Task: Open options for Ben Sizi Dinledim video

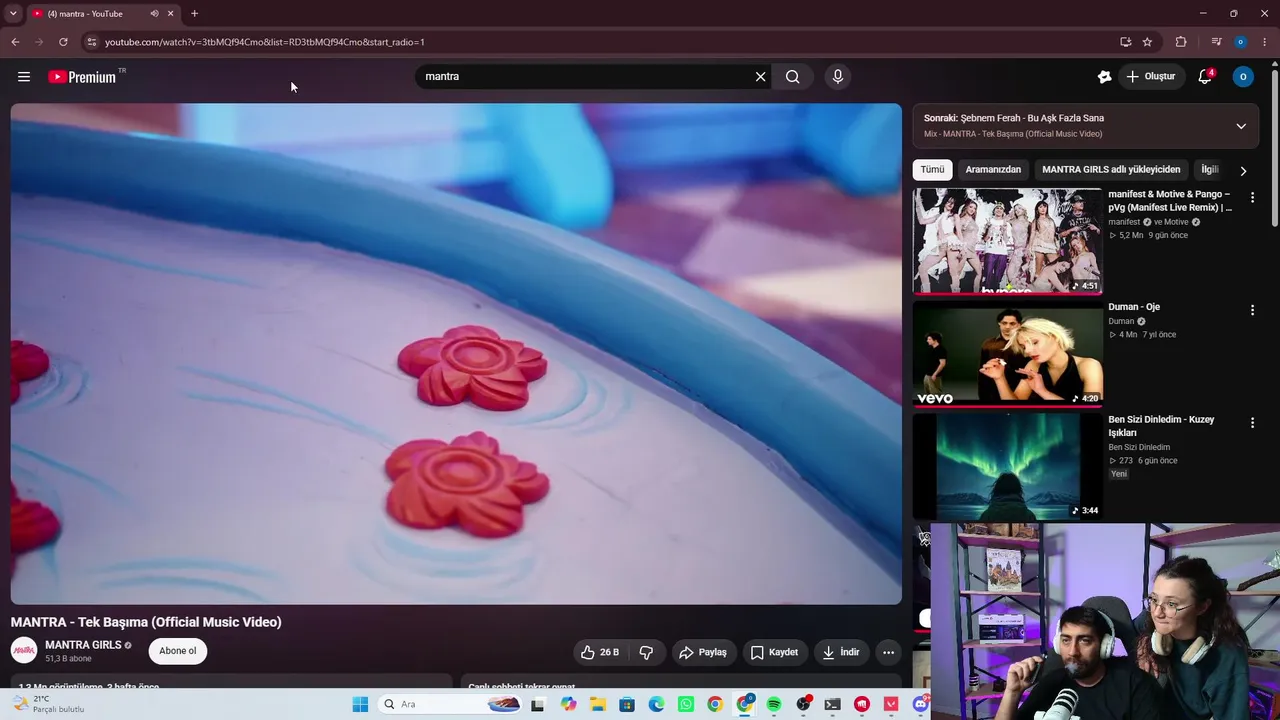Action: click(1252, 423)
